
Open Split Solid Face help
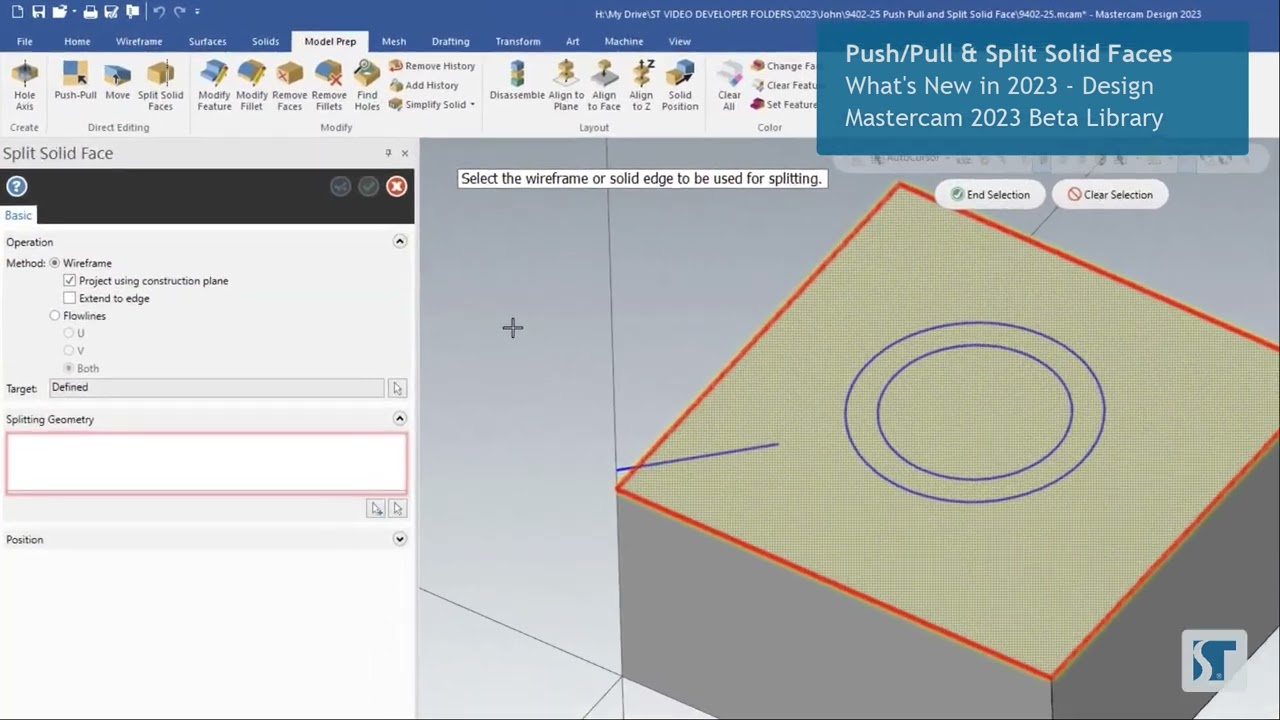click(x=16, y=186)
